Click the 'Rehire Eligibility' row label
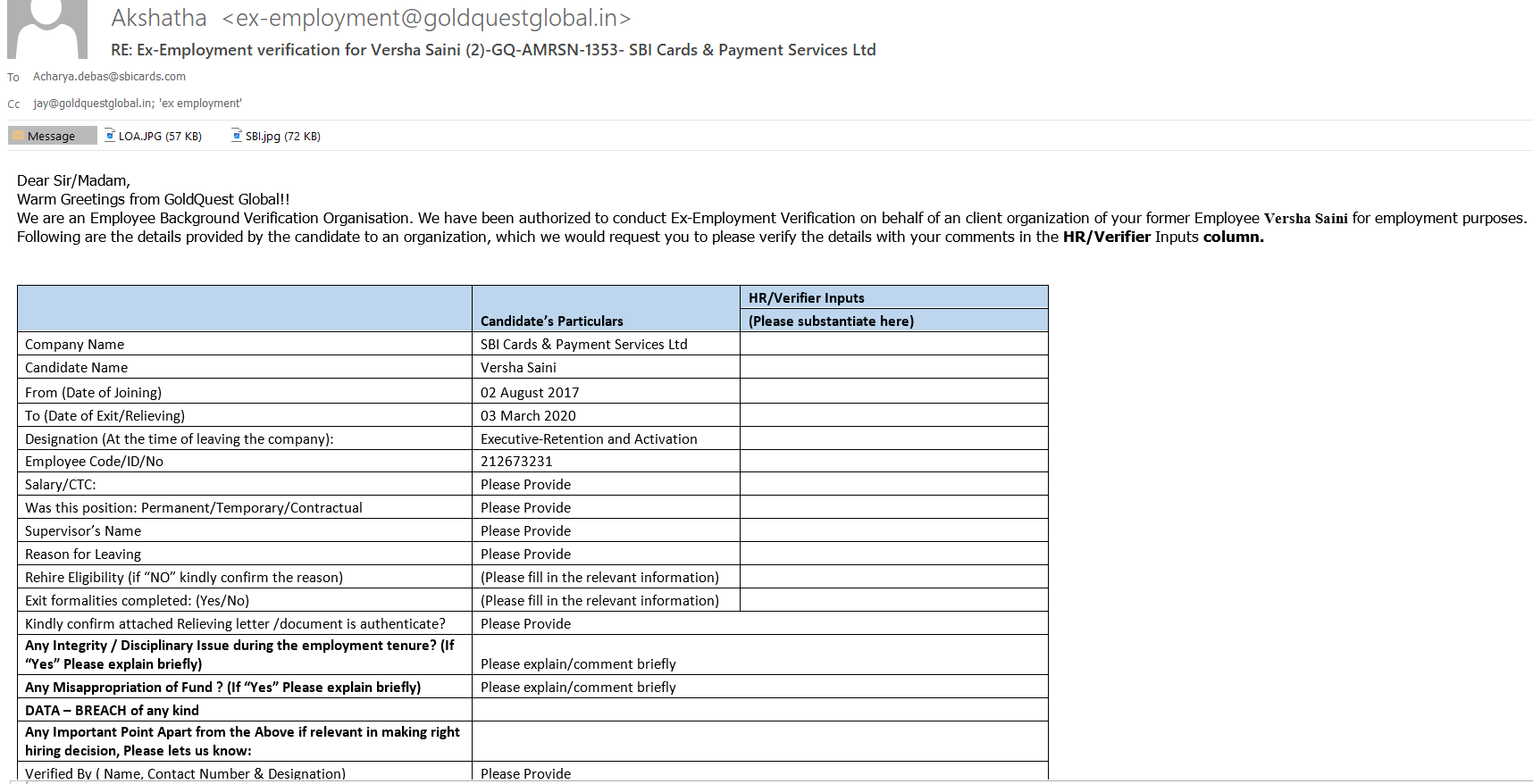The height and width of the screenshot is (784, 1533). point(184,578)
